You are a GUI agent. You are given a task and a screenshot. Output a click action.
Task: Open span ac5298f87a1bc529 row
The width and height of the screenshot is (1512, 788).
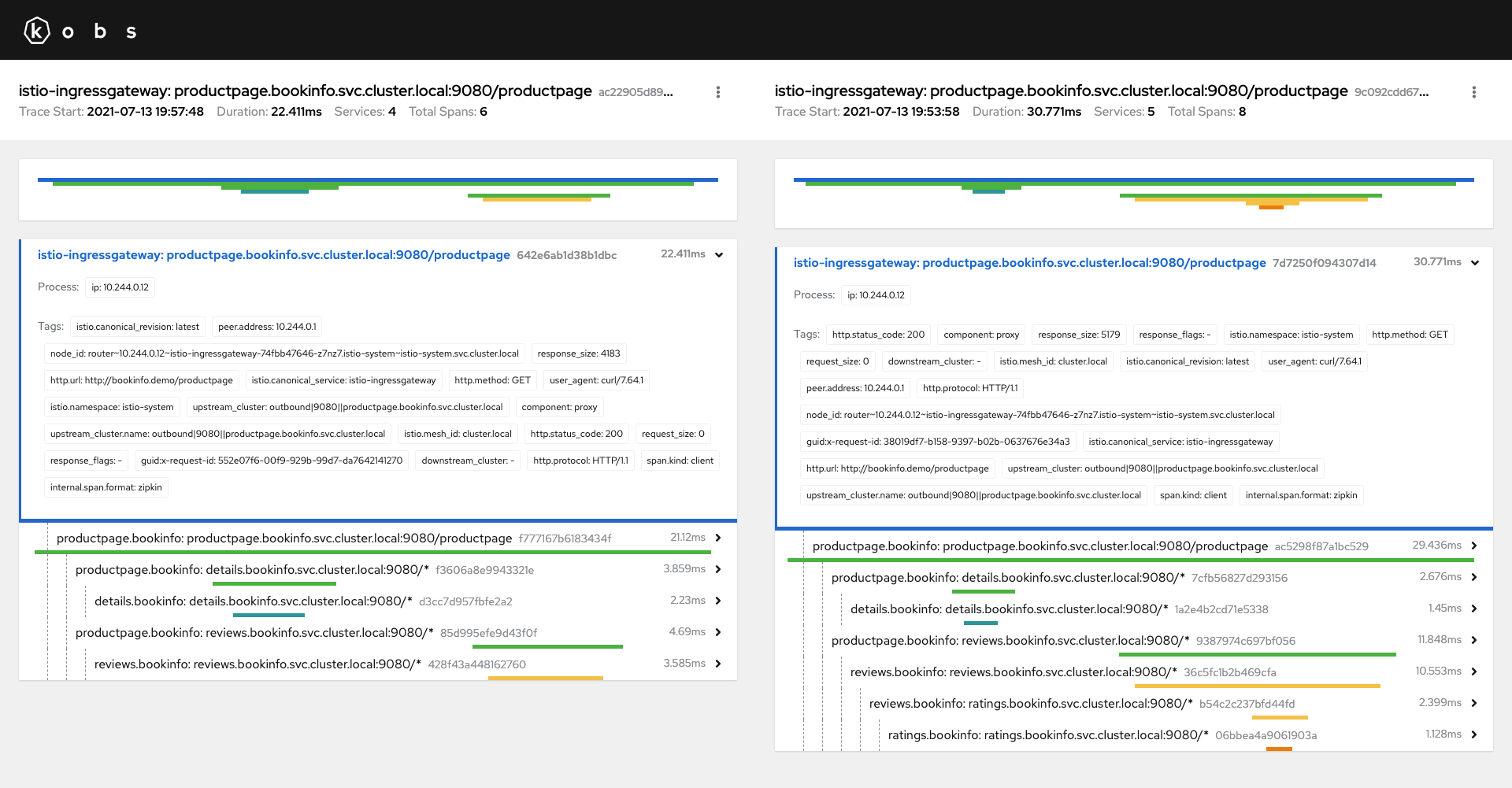click(1134, 546)
